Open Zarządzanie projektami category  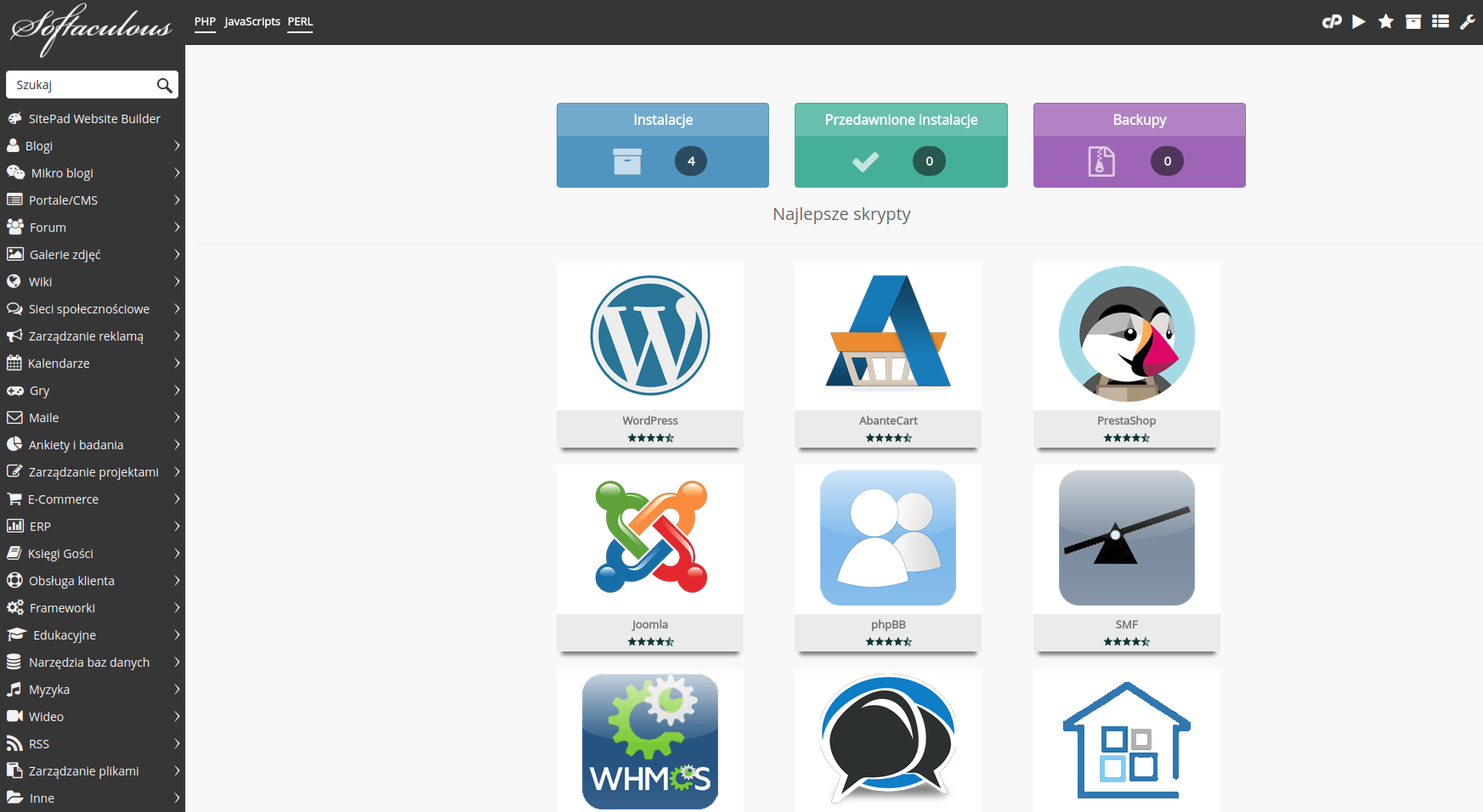point(93,471)
